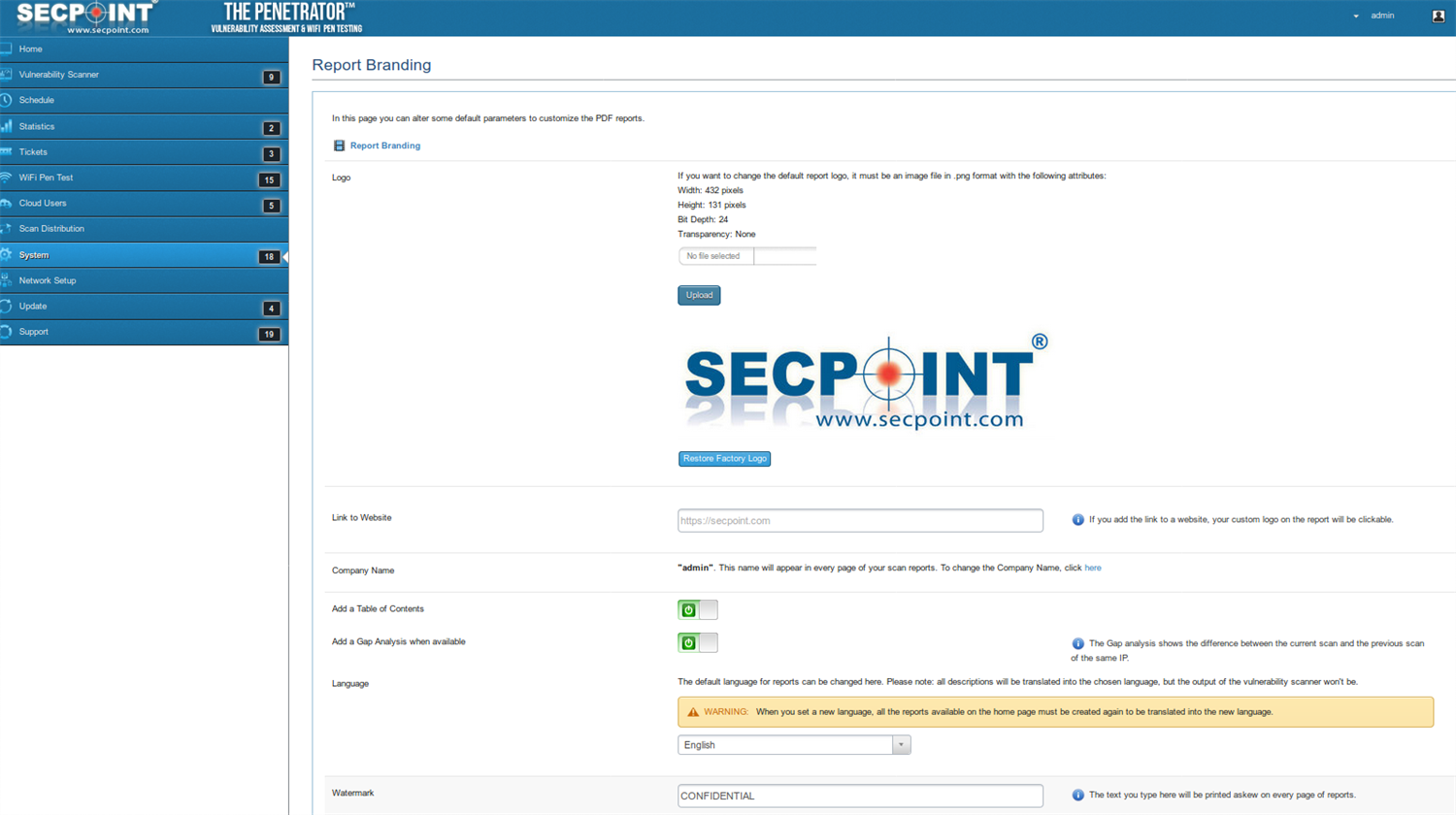The height and width of the screenshot is (815, 1456).
Task: Click the Vulnerability Scanner sidebar icon
Action: [x=10, y=75]
